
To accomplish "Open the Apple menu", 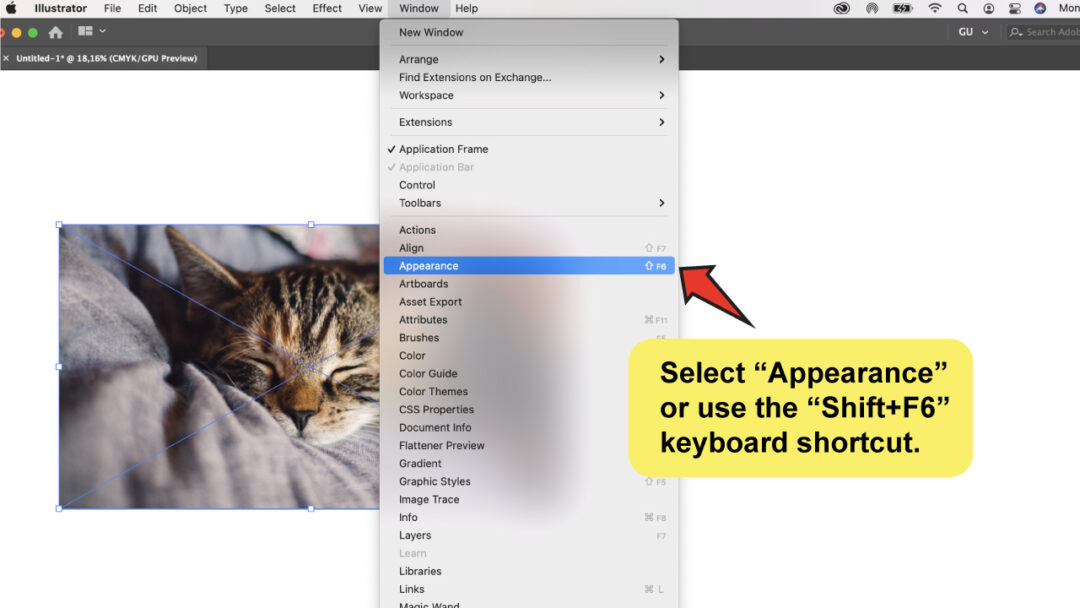I will pos(11,8).
